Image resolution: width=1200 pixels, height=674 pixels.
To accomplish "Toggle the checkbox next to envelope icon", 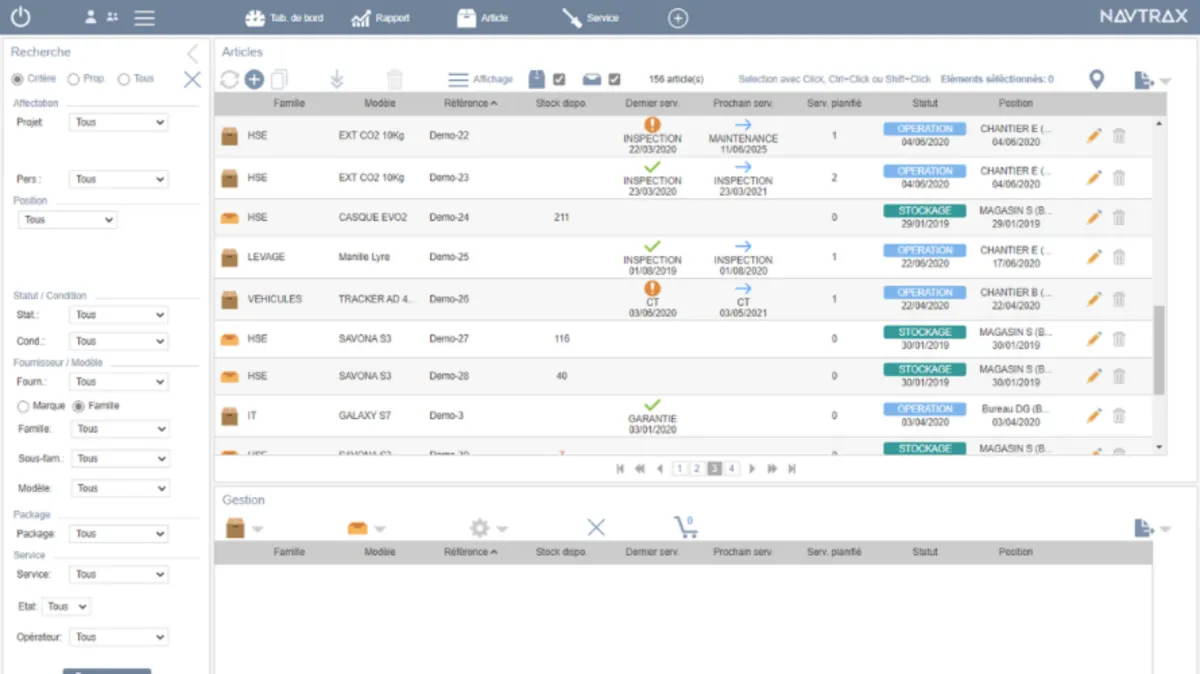I will [x=614, y=80].
